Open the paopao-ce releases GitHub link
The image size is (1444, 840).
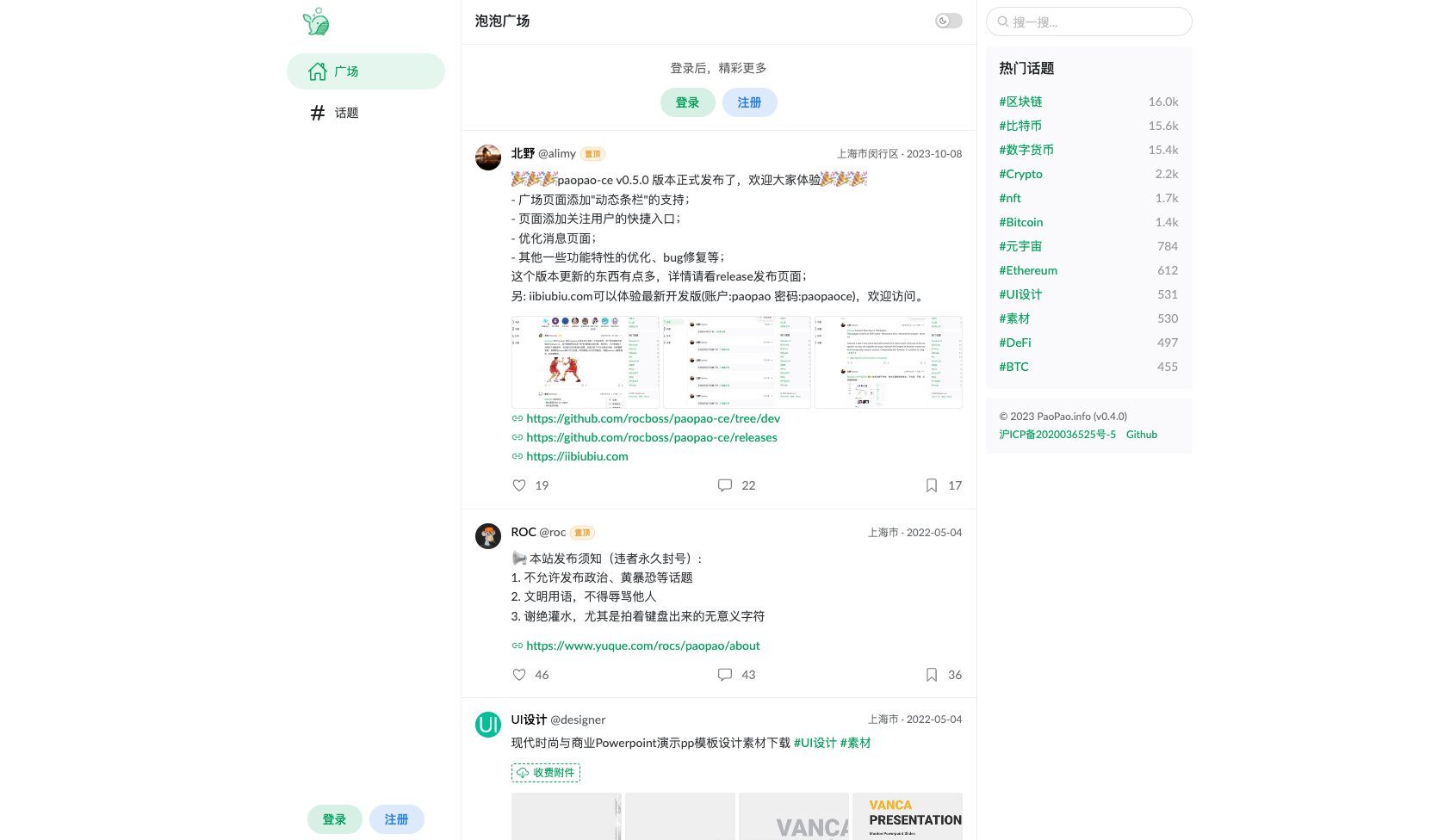(652, 437)
